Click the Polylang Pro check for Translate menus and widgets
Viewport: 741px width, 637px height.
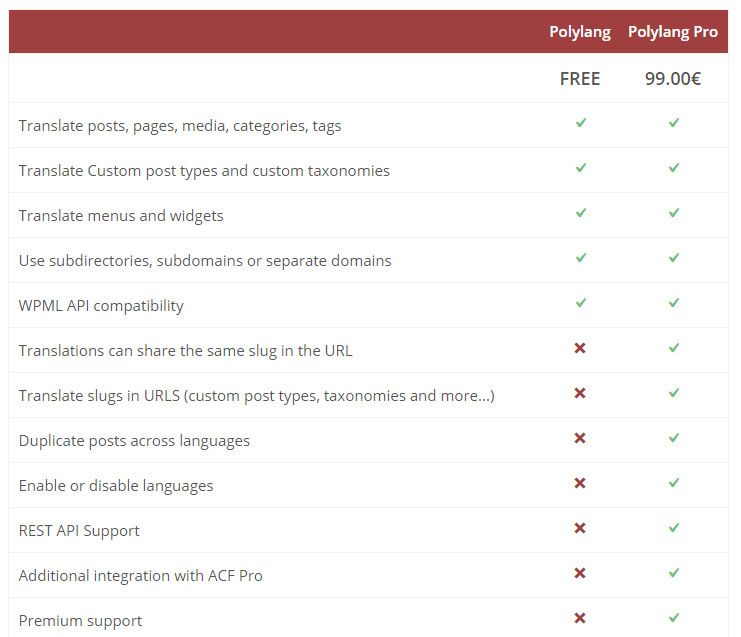point(674,213)
